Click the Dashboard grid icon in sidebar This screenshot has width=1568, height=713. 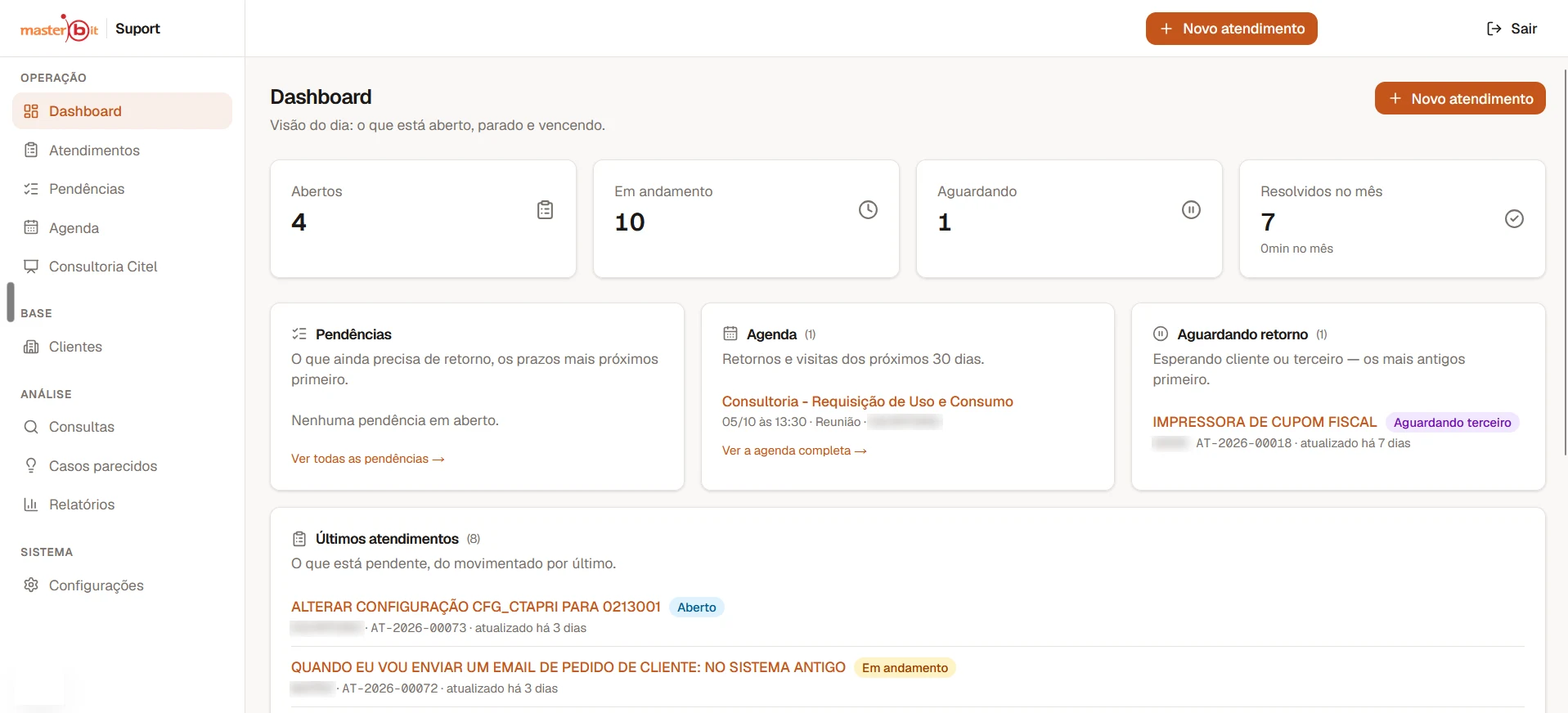point(31,111)
